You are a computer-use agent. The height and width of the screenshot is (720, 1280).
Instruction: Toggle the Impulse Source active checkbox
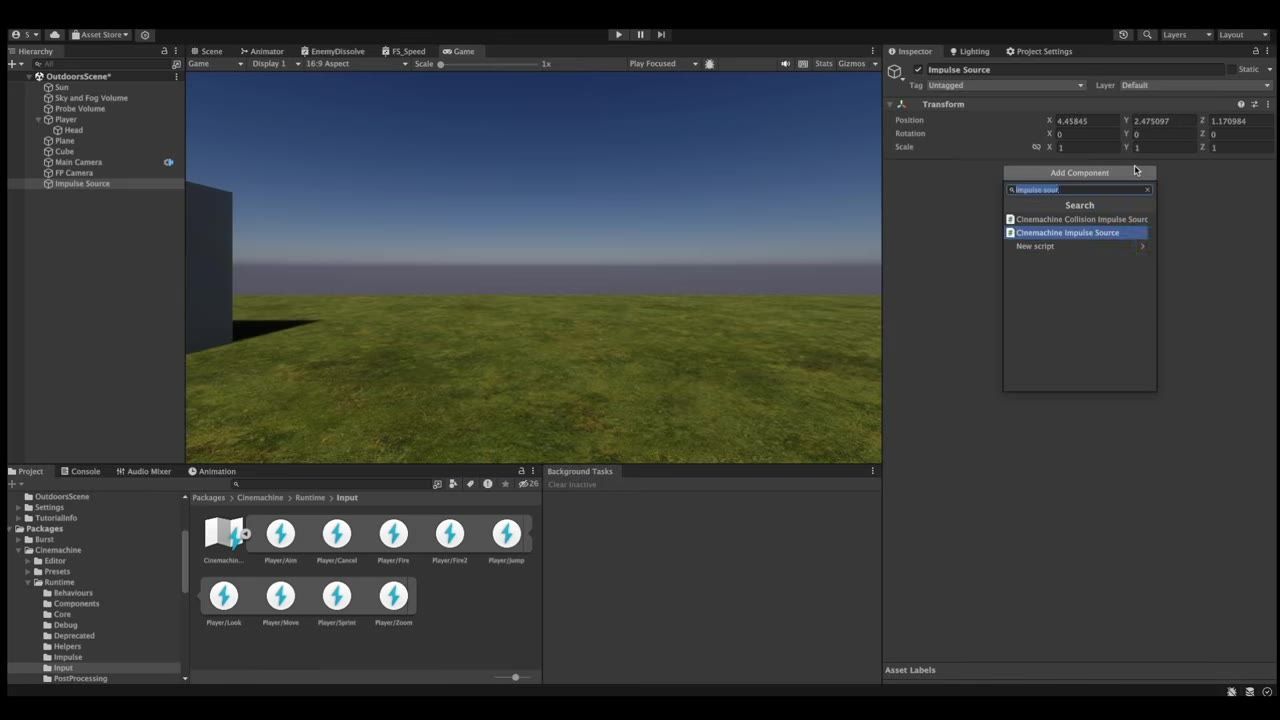(x=918, y=70)
